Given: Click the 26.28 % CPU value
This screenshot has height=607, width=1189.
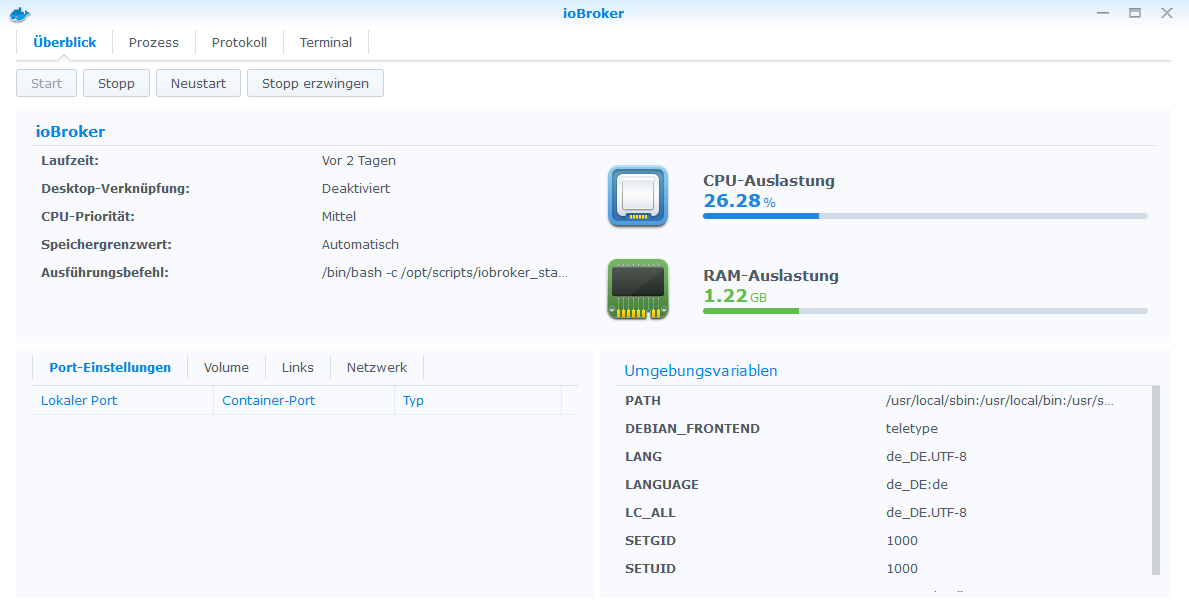Looking at the screenshot, I should 739,201.
